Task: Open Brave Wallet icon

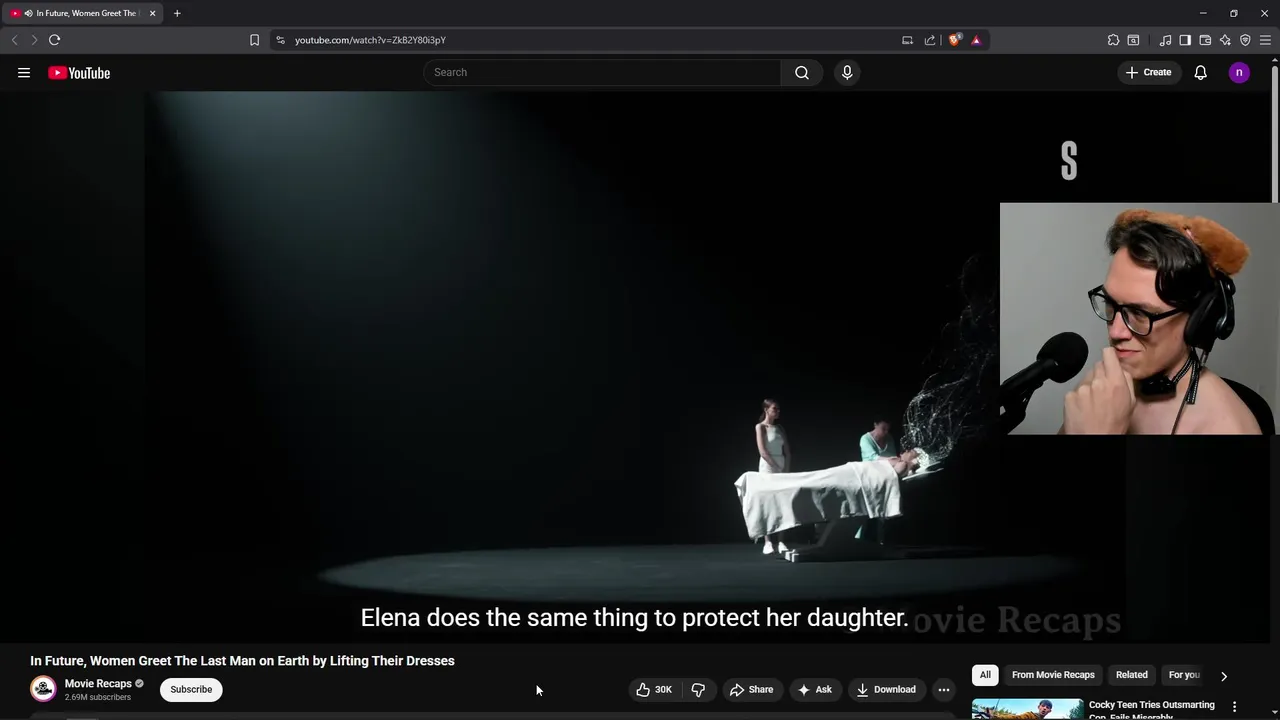Action: [1205, 40]
